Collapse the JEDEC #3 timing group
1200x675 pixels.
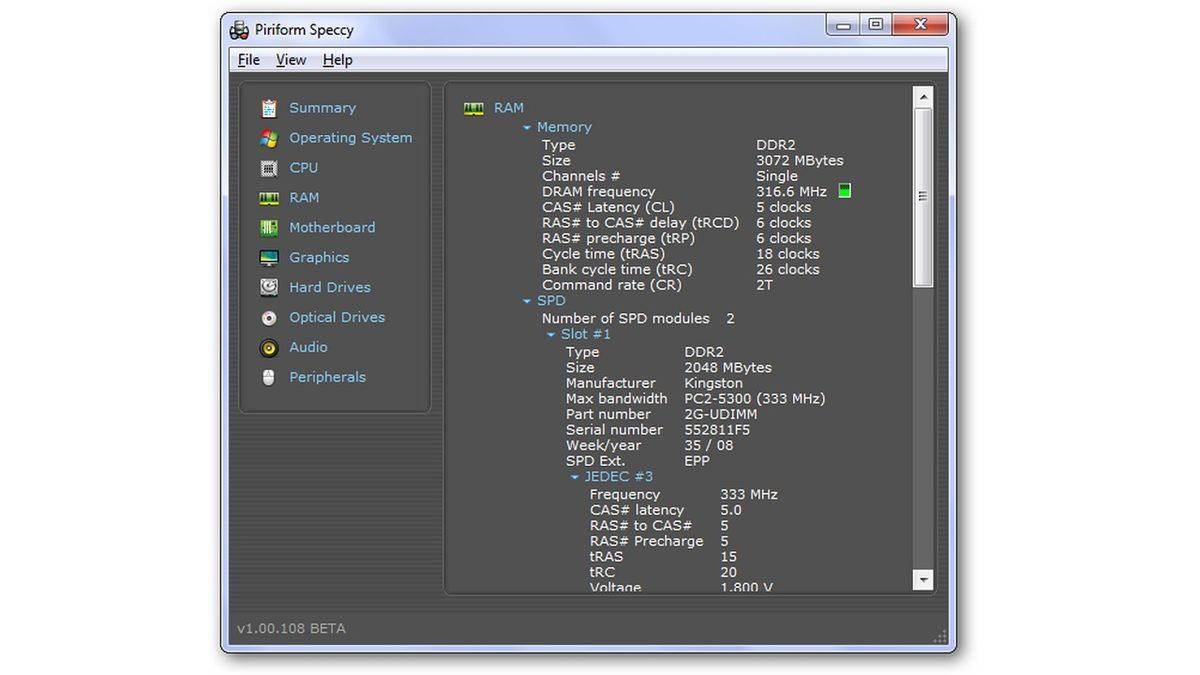pos(575,477)
